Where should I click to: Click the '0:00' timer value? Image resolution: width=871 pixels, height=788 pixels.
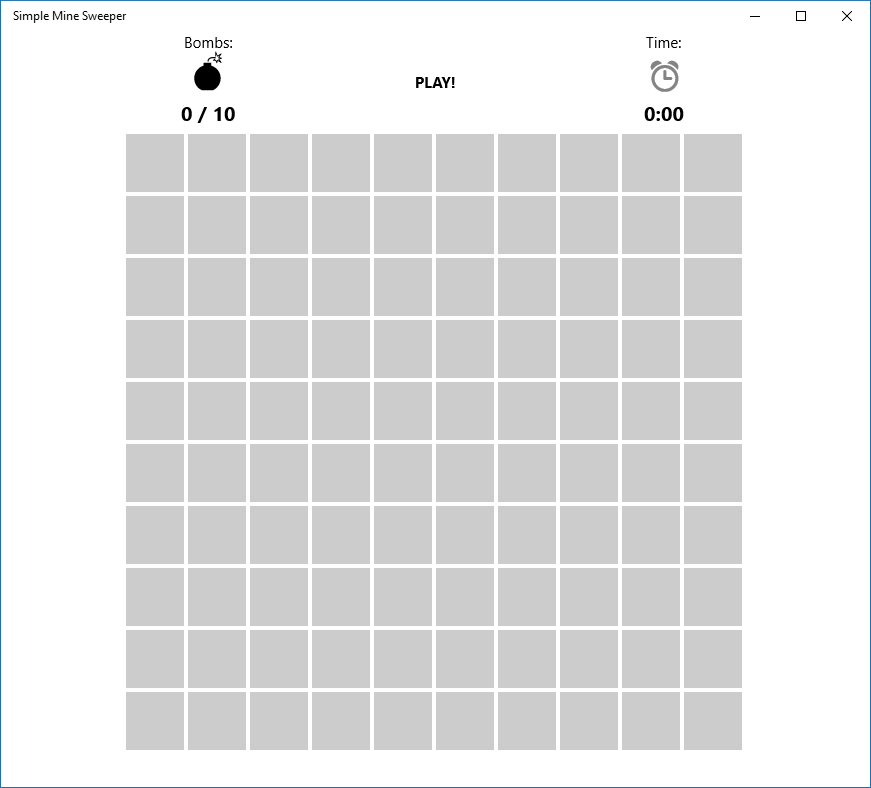click(x=664, y=114)
